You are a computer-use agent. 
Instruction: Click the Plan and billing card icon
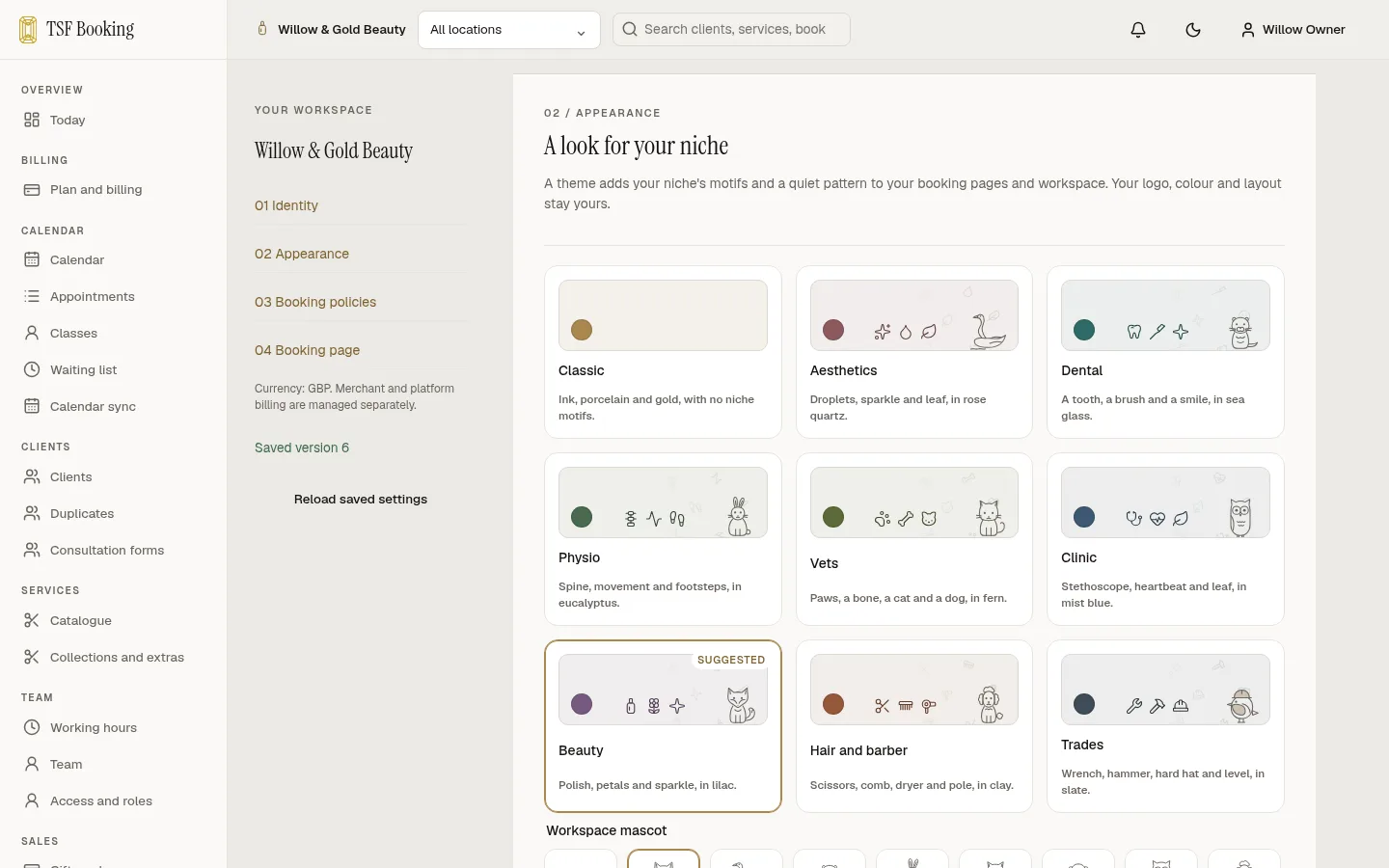(32, 190)
